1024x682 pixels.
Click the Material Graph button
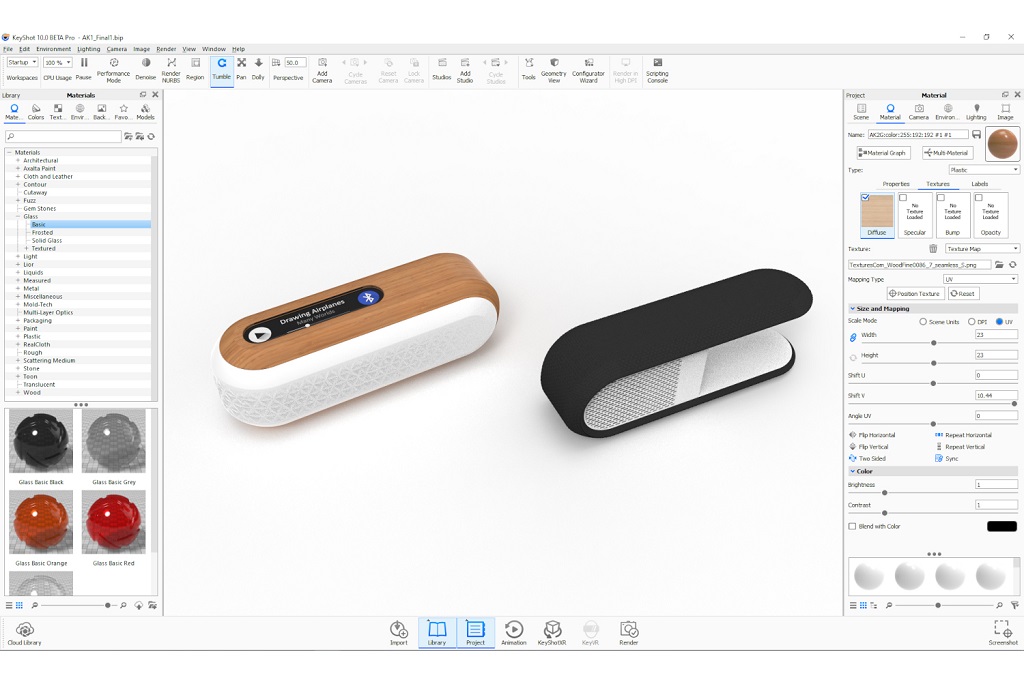883,153
